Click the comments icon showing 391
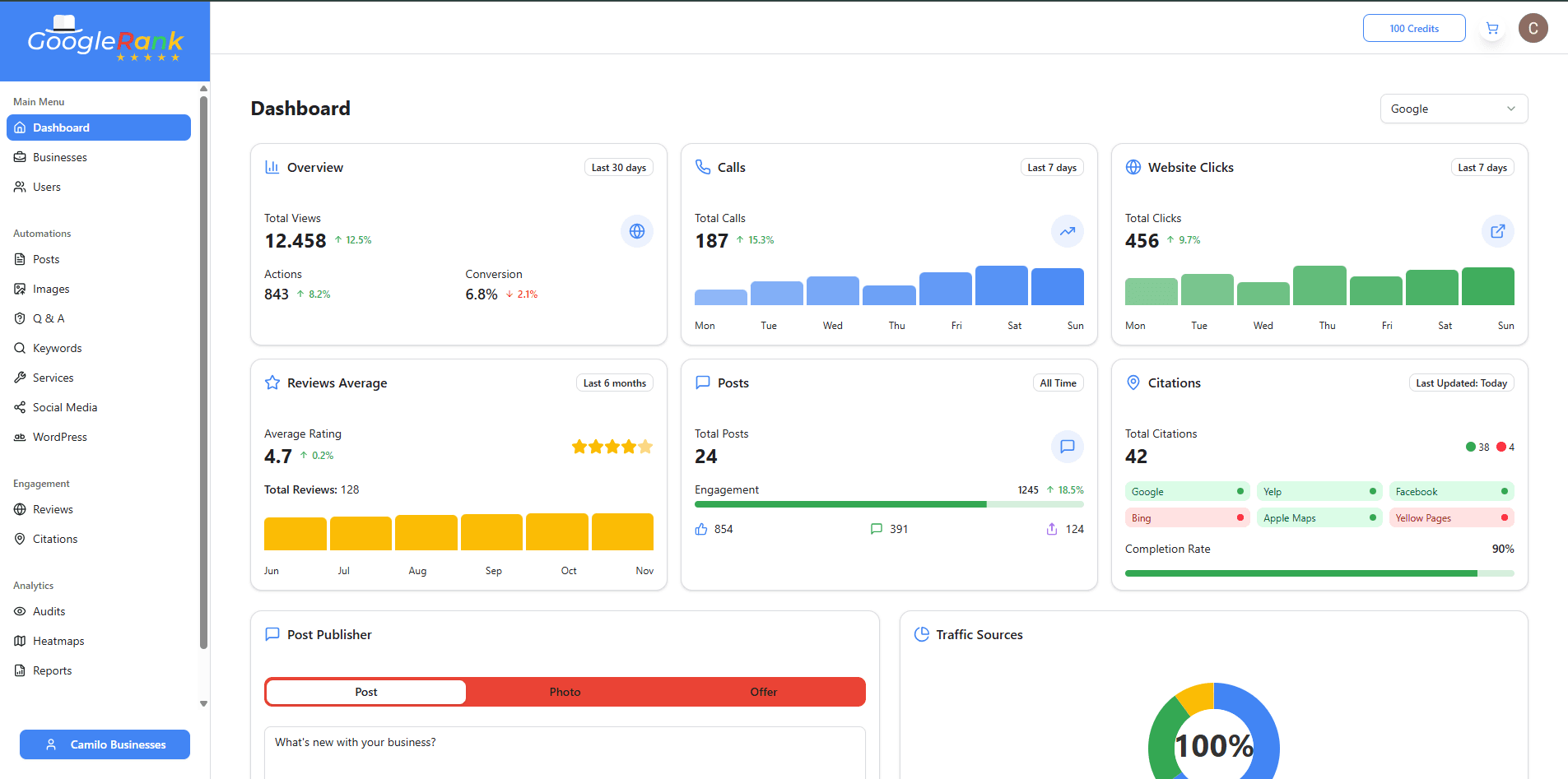 coord(877,529)
